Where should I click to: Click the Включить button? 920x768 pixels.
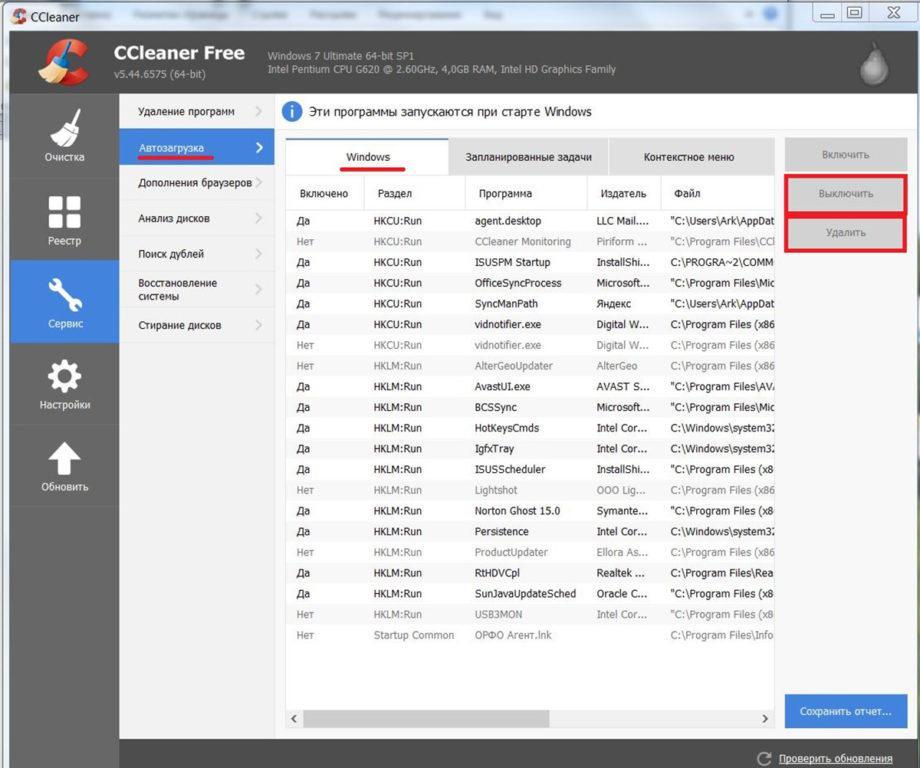coord(845,155)
